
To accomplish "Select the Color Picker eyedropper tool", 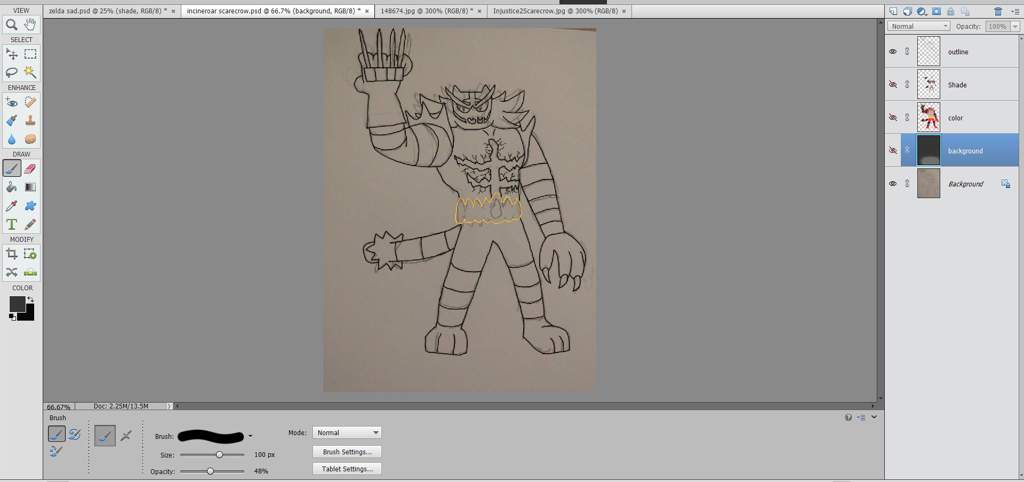I will (12, 206).
